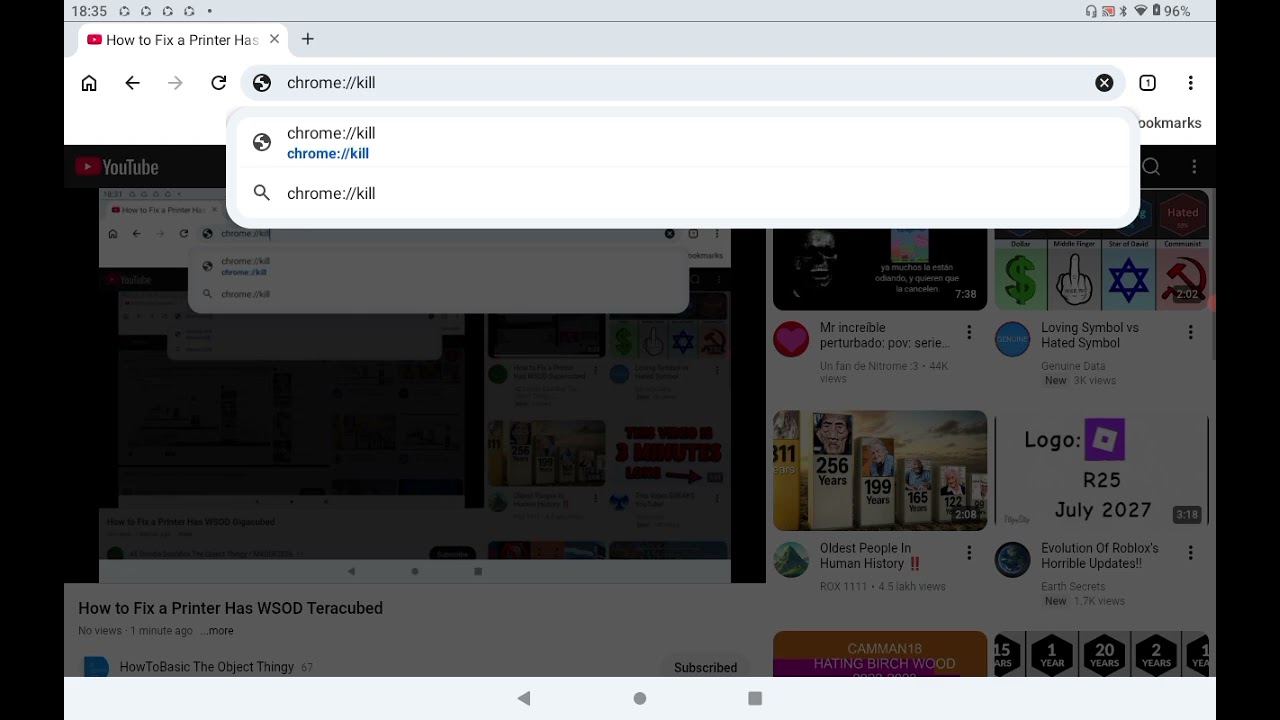Screen dimensions: 1280x720
Task: Click the pink heart channel avatar
Action: click(792, 340)
